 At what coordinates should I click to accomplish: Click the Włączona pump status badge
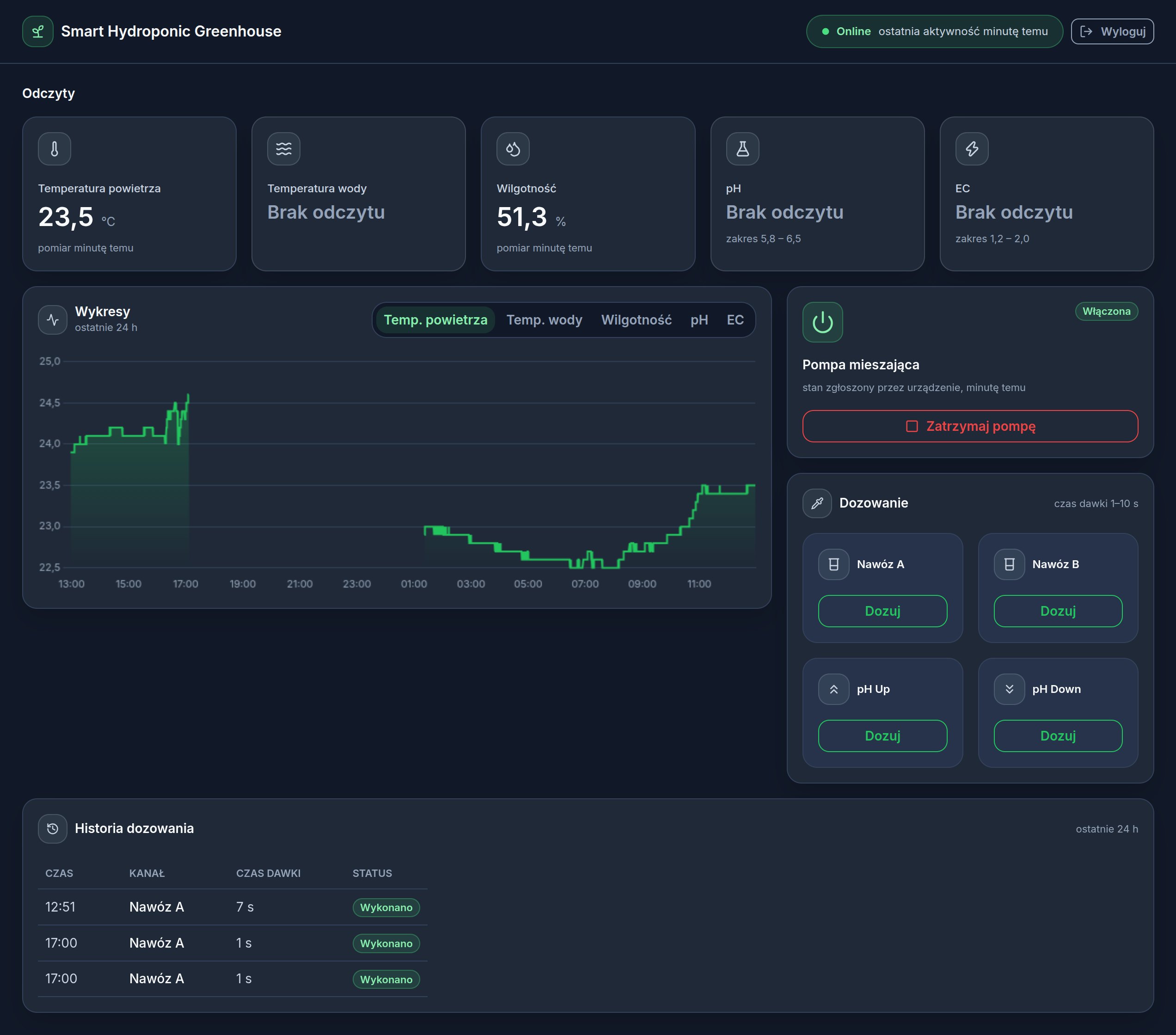click(1106, 311)
